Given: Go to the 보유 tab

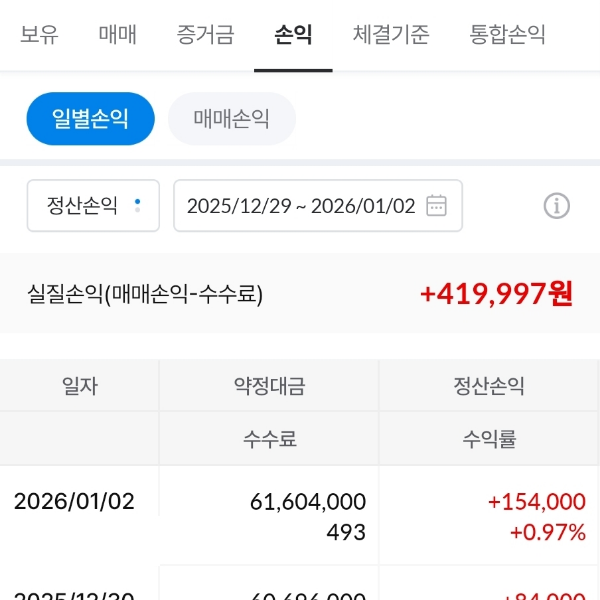Looking at the screenshot, I should (x=39, y=35).
